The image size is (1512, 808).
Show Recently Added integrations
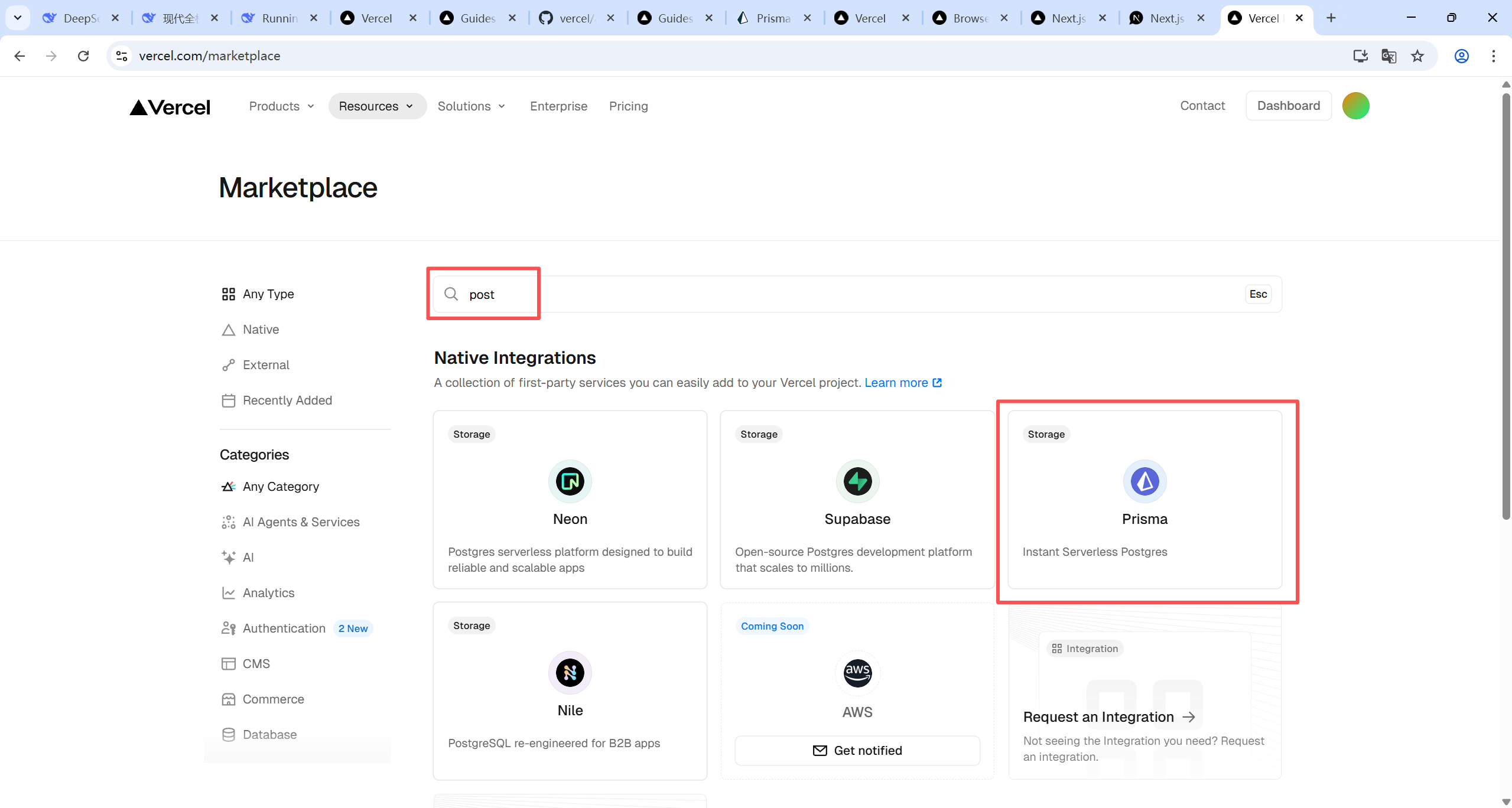[x=277, y=400]
